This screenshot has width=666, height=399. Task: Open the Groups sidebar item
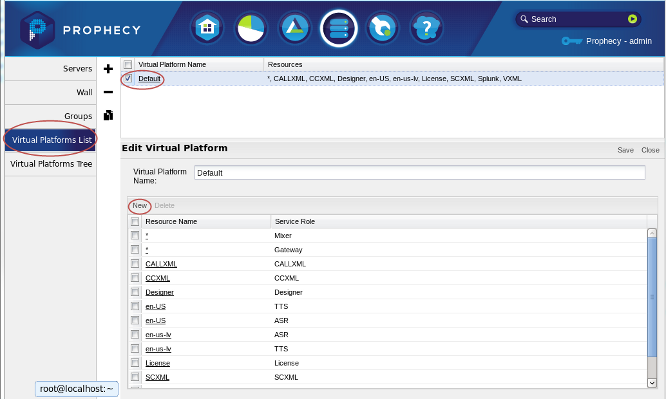tap(51, 116)
